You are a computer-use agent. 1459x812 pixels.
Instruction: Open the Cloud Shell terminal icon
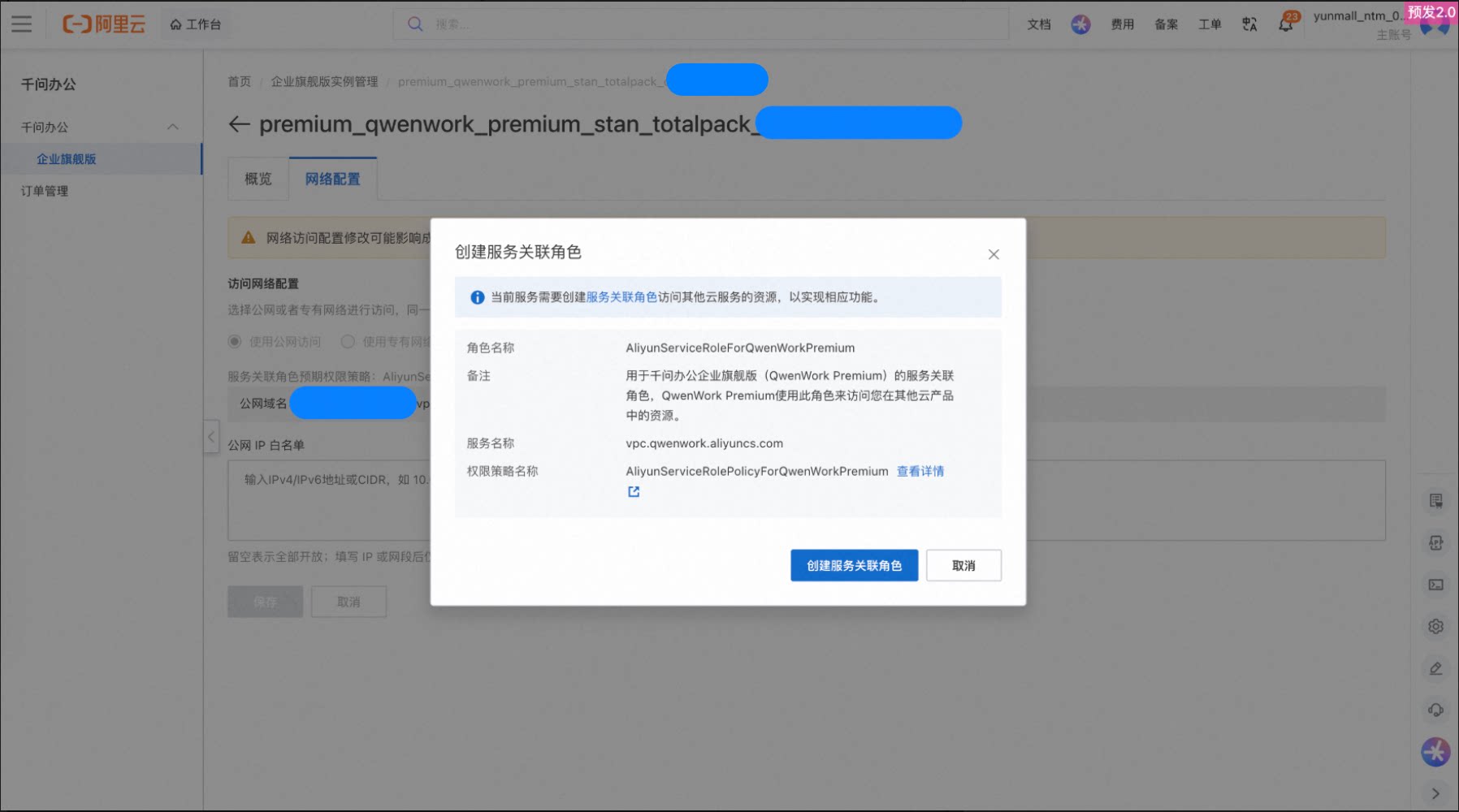(x=1436, y=585)
